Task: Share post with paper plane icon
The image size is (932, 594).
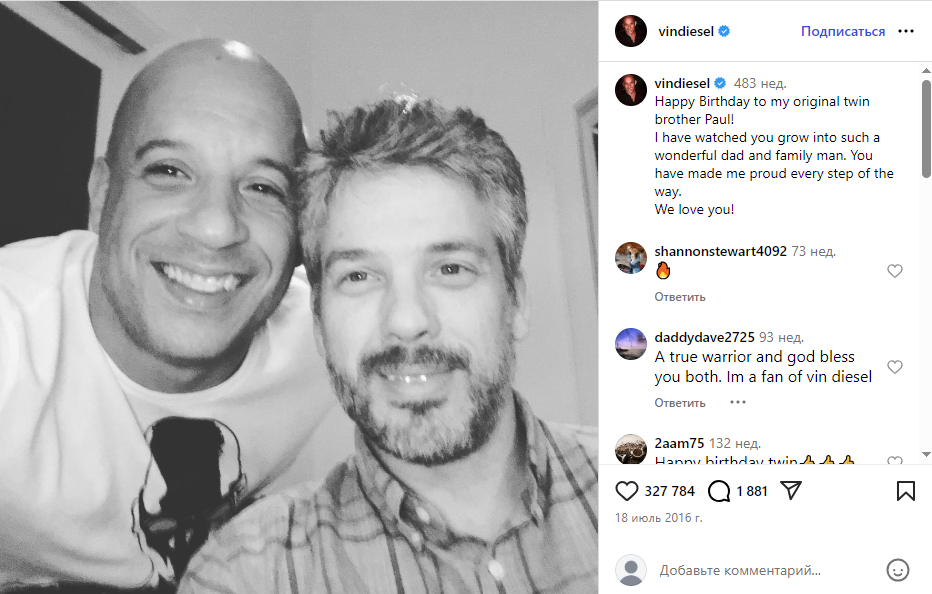Action: 791,491
